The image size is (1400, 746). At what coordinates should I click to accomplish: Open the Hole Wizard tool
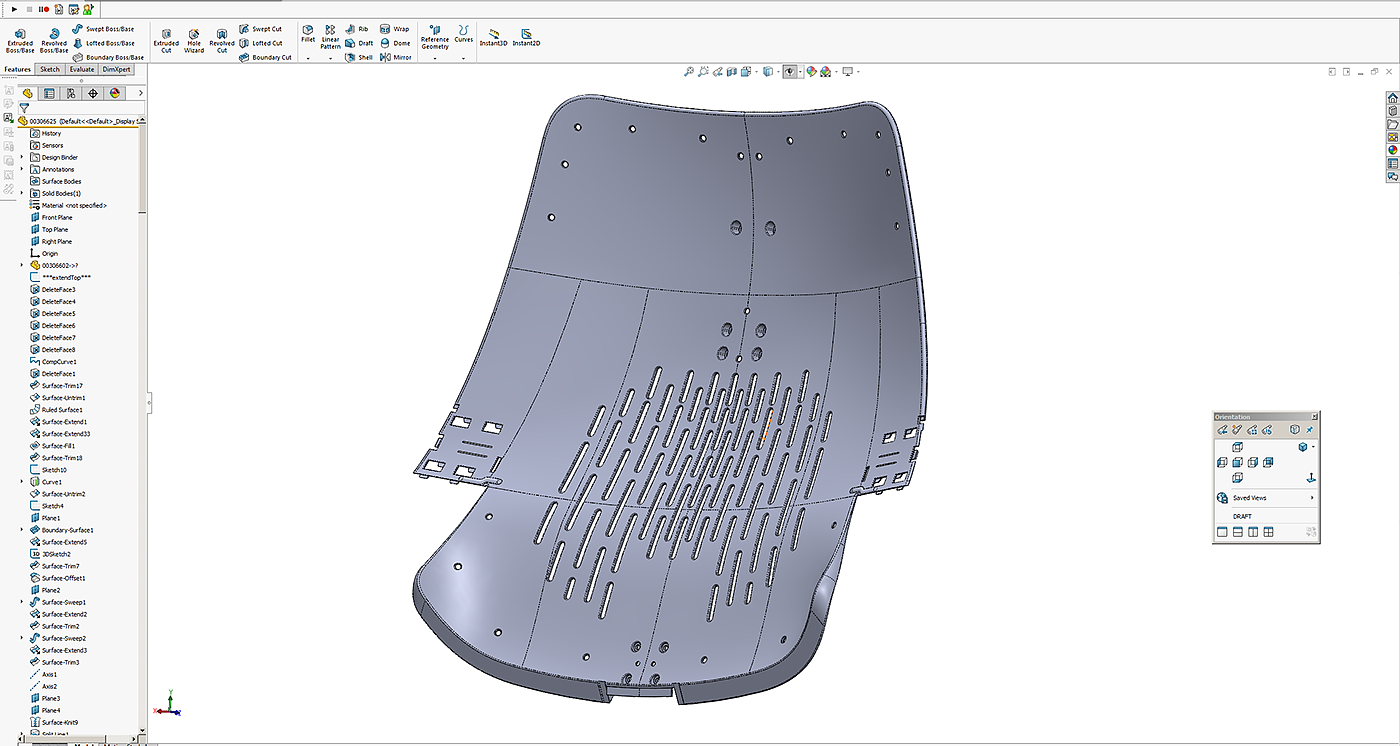[194, 38]
